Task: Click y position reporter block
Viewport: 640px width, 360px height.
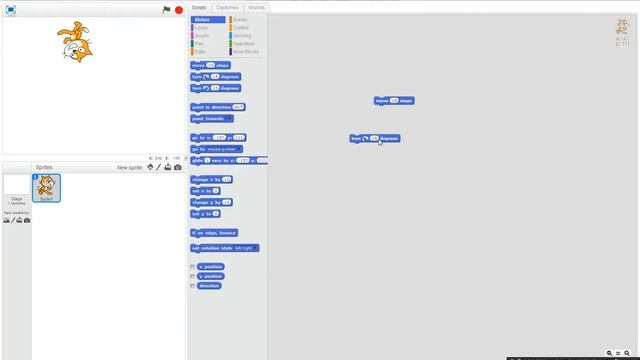Action: [211, 276]
